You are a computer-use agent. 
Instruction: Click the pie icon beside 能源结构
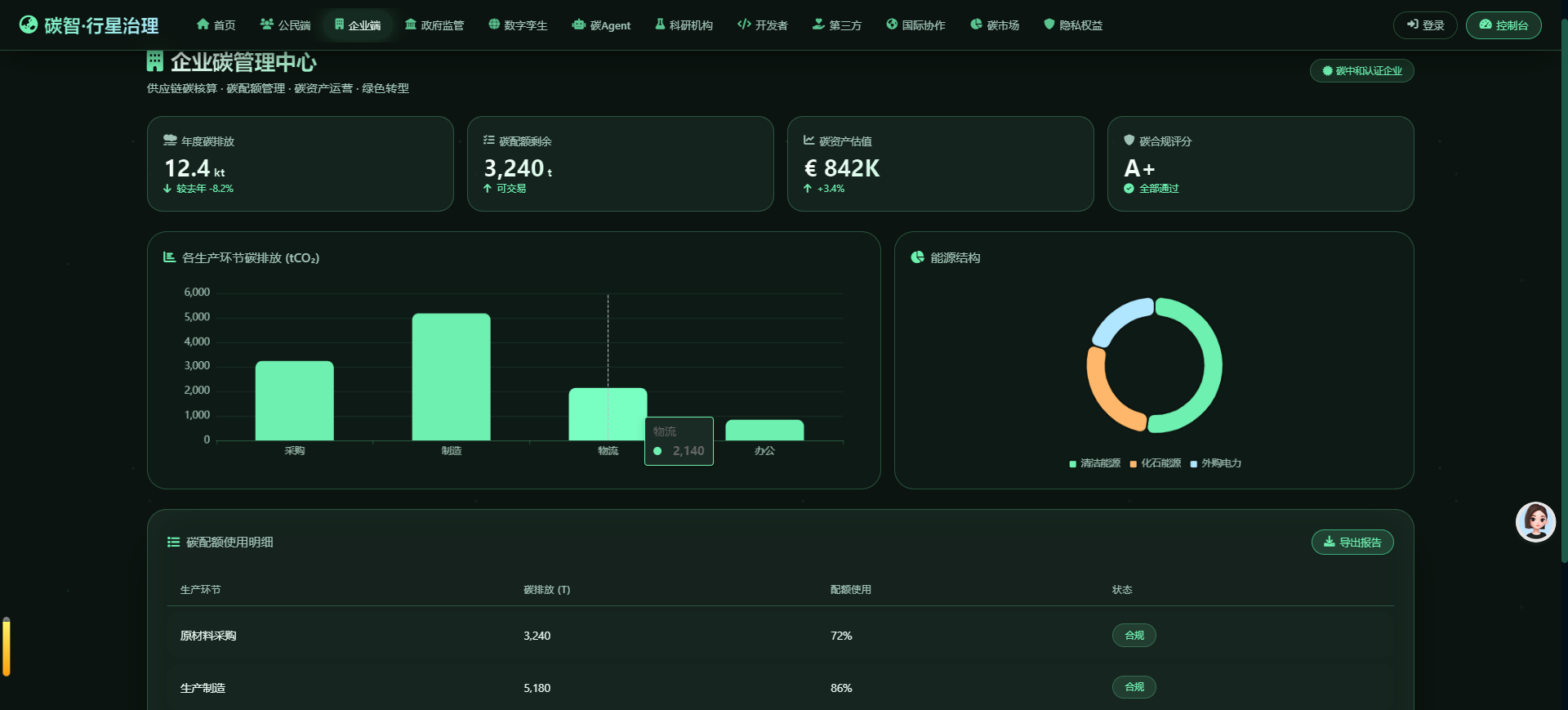(918, 257)
